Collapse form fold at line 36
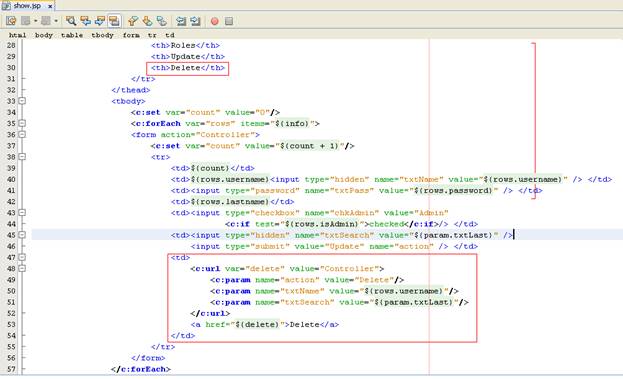 click(22, 134)
